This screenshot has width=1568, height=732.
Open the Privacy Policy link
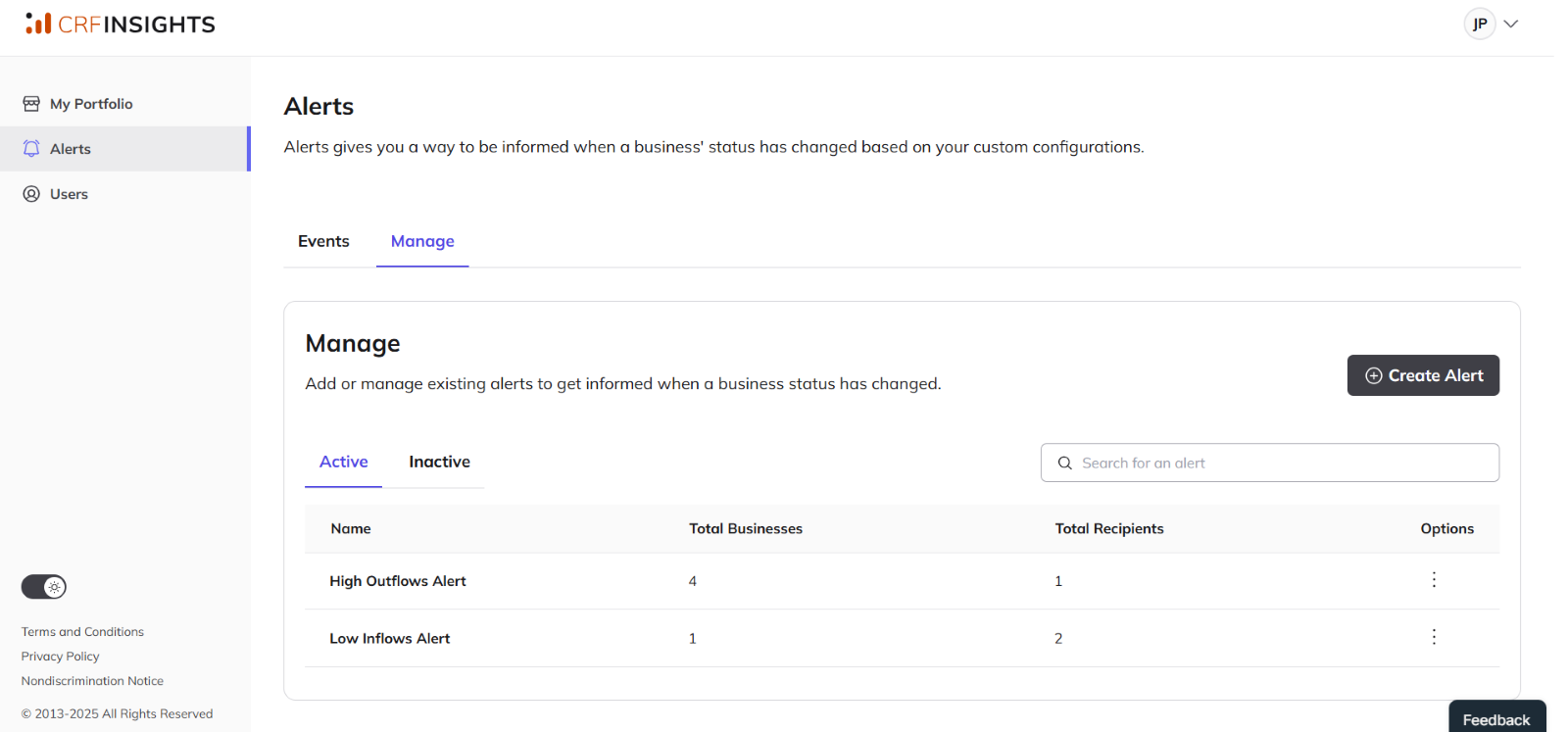click(61, 657)
